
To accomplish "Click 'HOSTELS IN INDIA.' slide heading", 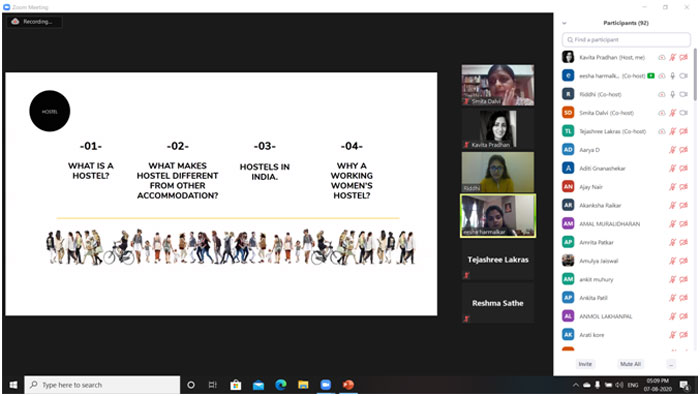I will tap(265, 172).
